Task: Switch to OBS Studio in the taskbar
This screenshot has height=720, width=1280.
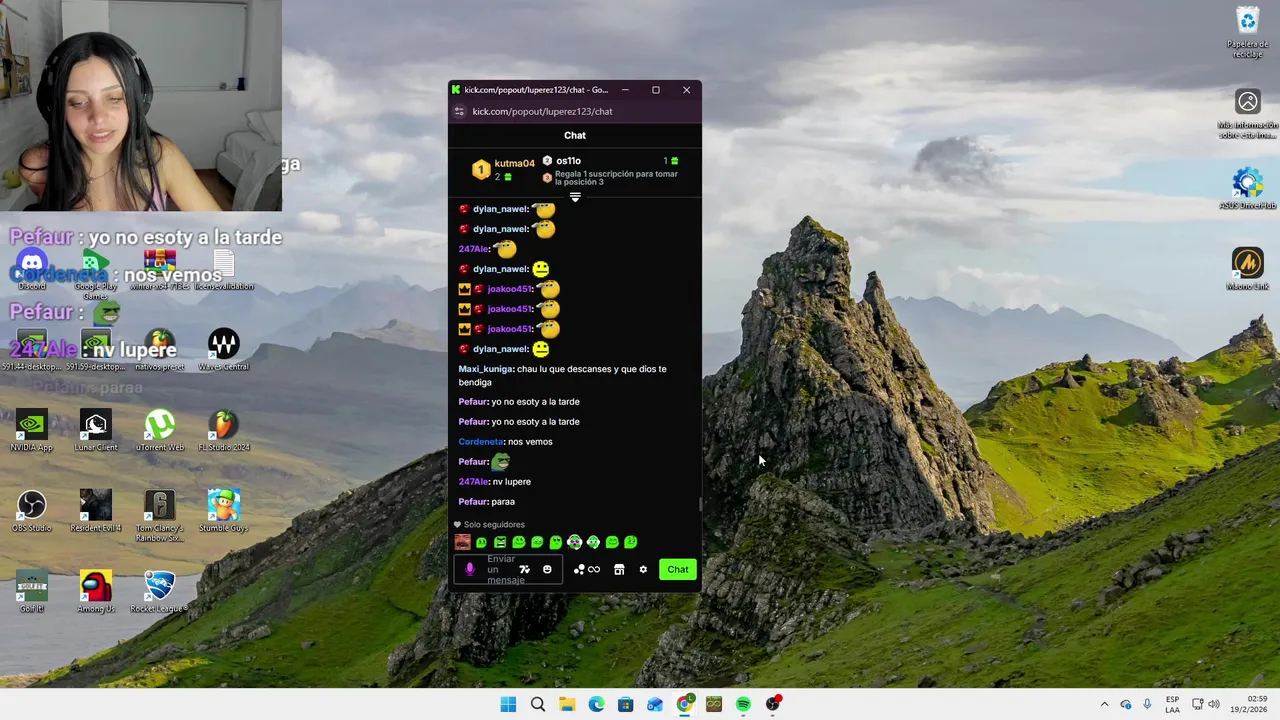Action: click(x=773, y=705)
